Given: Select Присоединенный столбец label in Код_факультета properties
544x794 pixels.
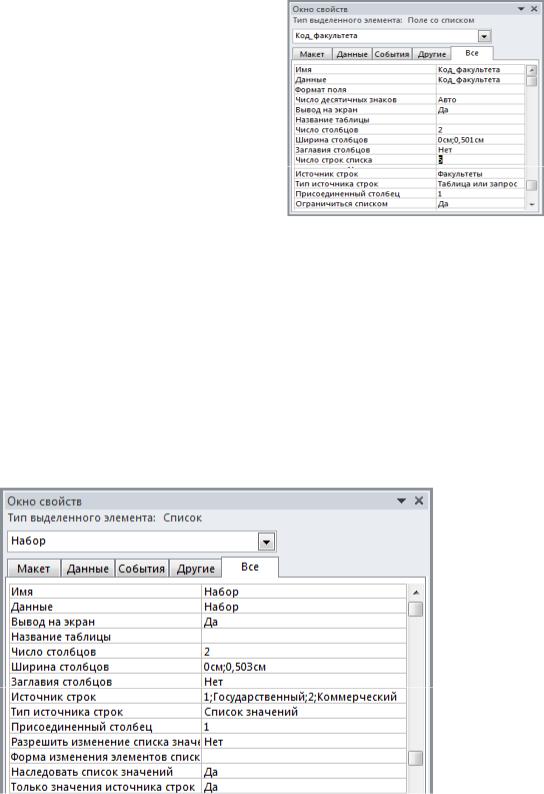Looking at the screenshot, I should [x=347, y=194].
